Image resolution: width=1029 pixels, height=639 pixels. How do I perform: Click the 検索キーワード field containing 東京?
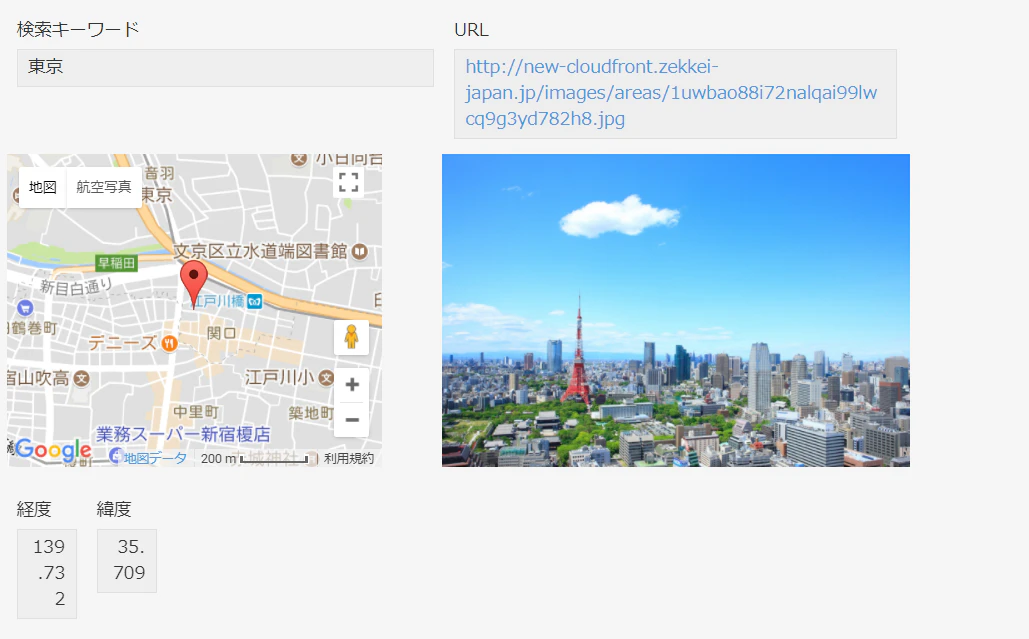(225, 68)
